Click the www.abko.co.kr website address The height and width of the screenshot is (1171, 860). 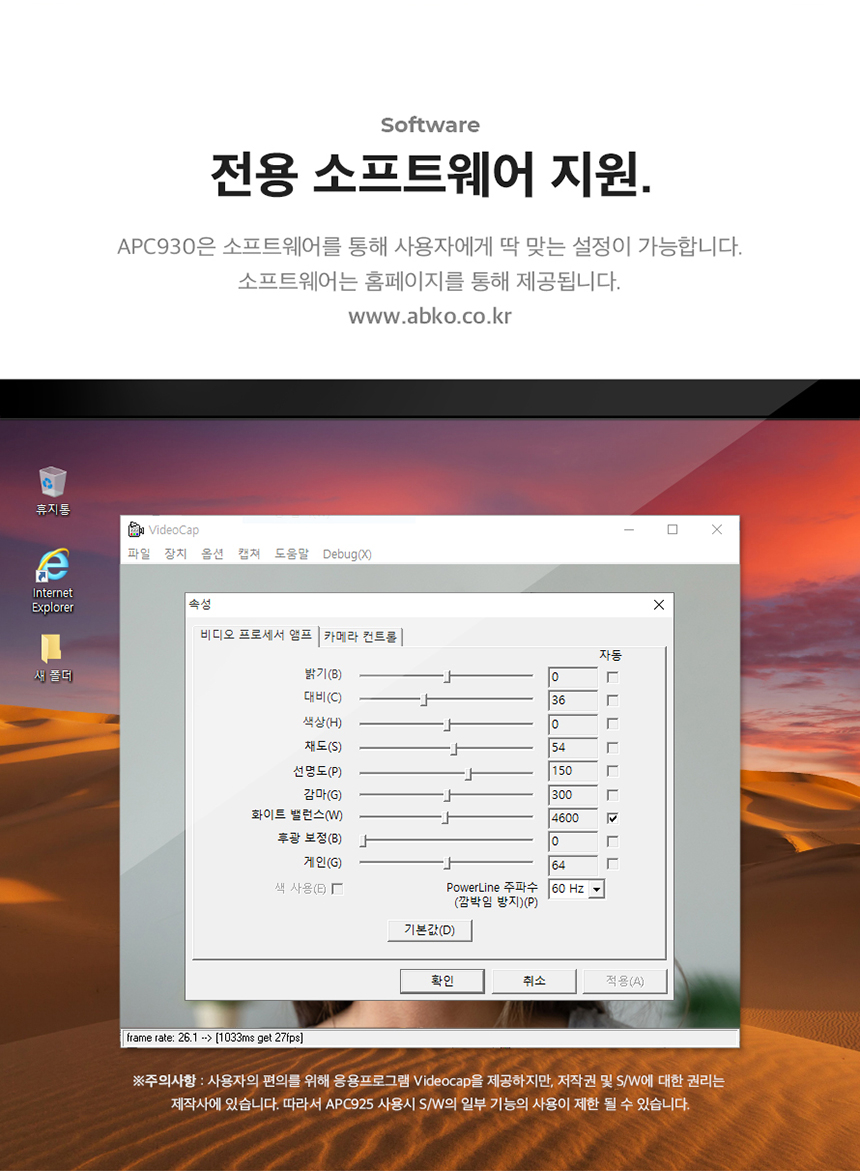click(430, 316)
